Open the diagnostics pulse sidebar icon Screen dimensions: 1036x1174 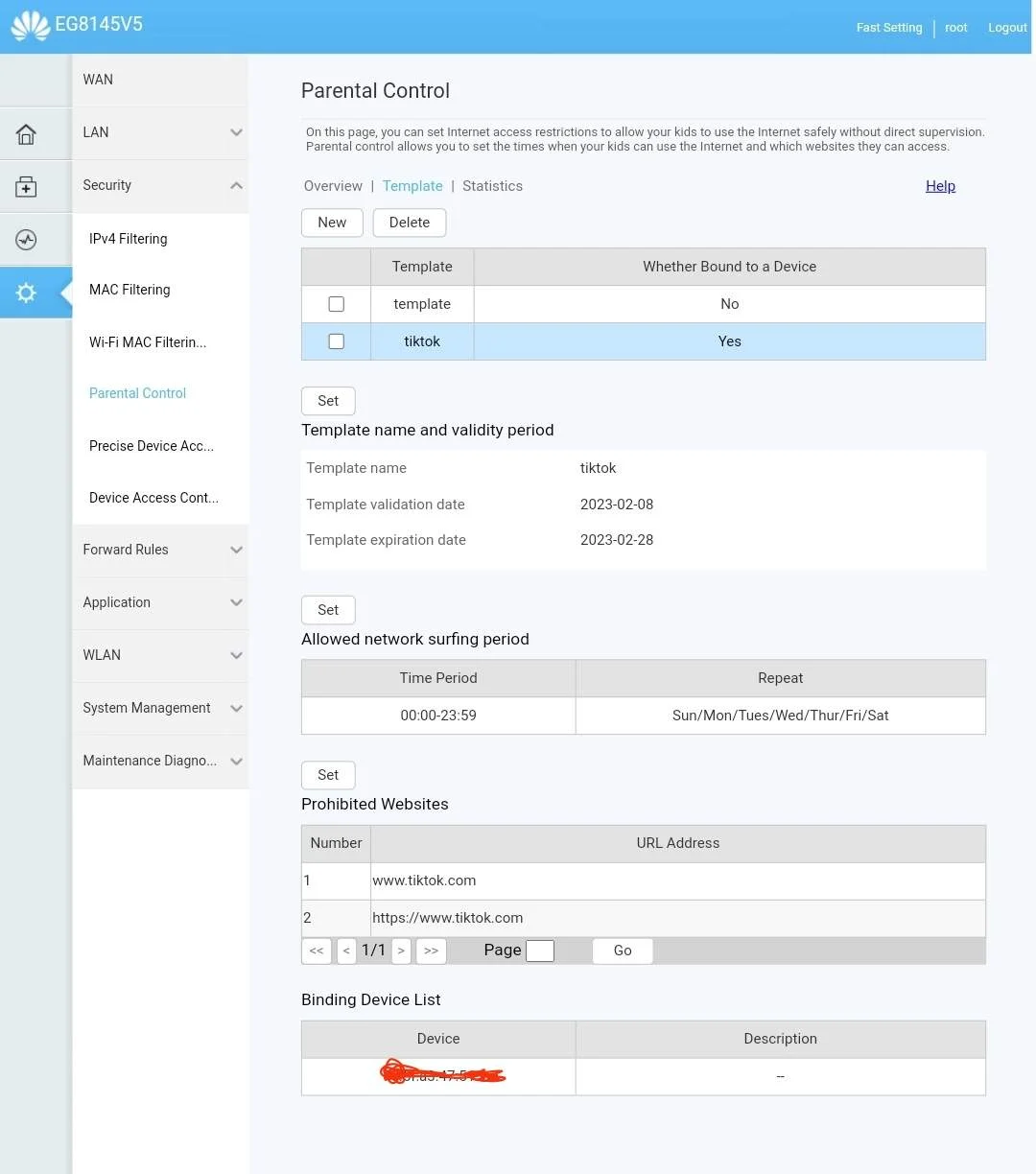pyautogui.click(x=26, y=240)
